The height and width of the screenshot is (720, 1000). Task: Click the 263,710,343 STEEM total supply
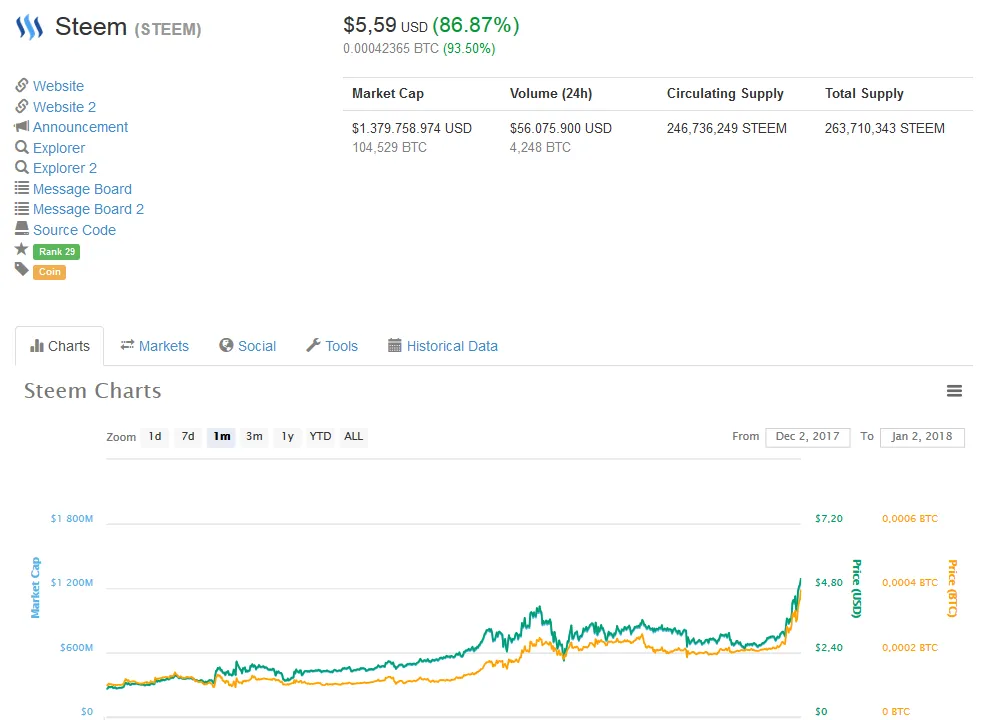coord(885,128)
